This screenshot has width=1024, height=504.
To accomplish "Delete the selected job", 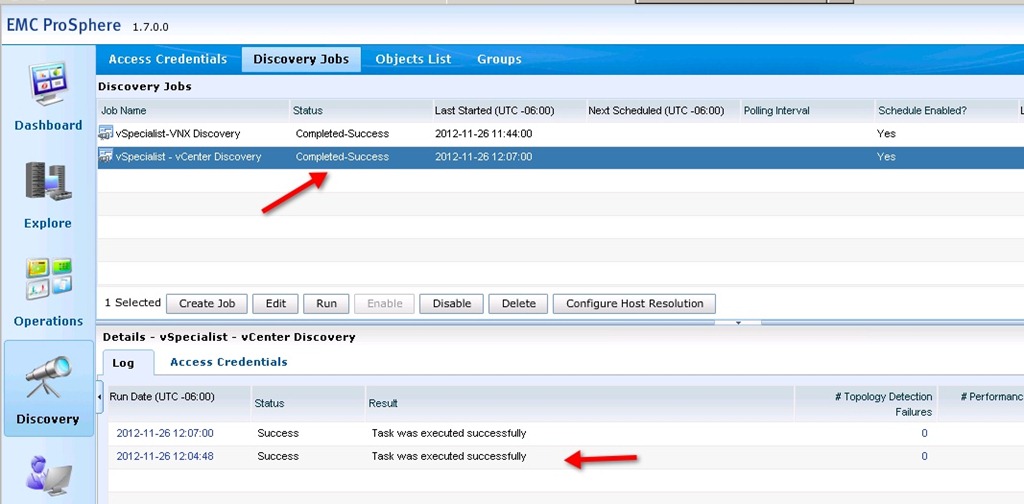I will pos(518,303).
